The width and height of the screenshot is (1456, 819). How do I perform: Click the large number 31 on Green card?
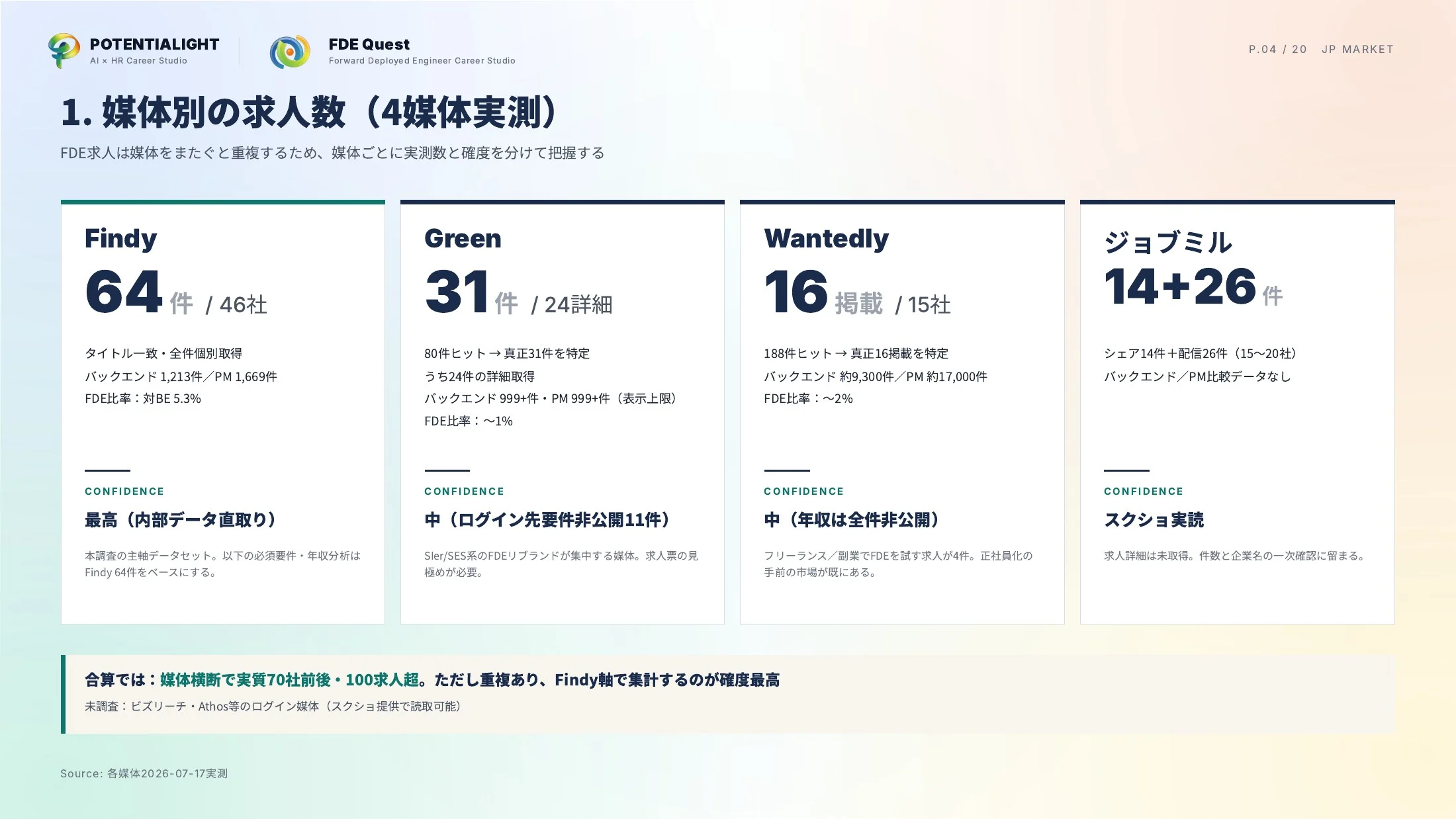(457, 292)
